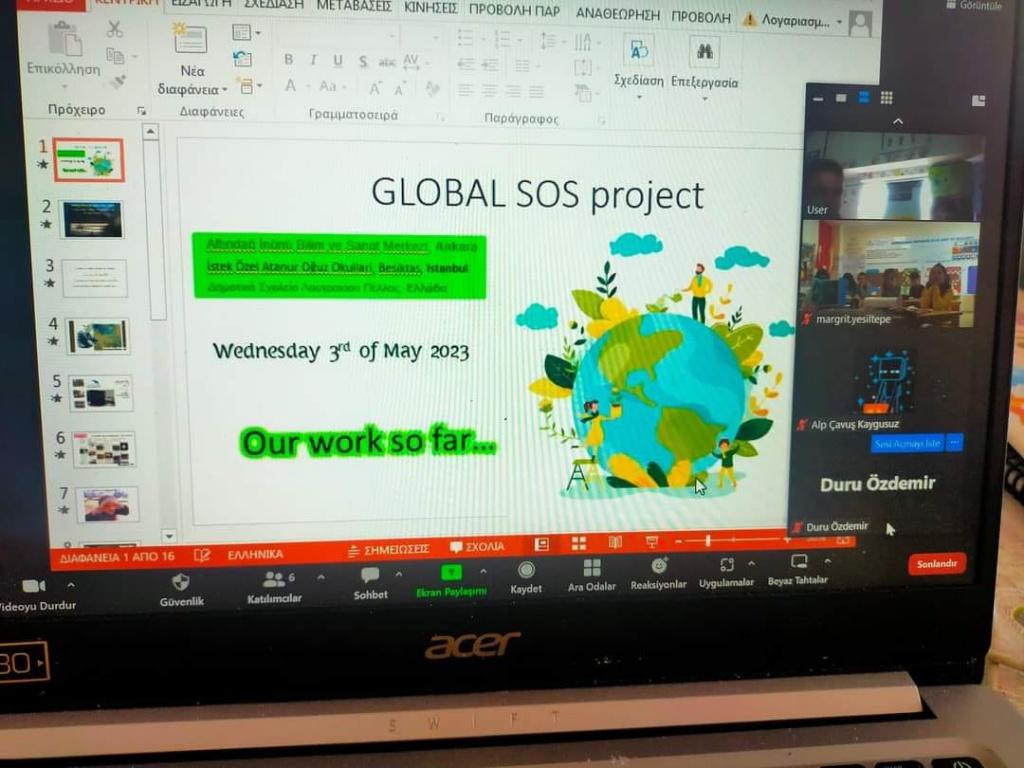Open the Sohbet chat icon
Screen dimensions: 1024x768
370,575
